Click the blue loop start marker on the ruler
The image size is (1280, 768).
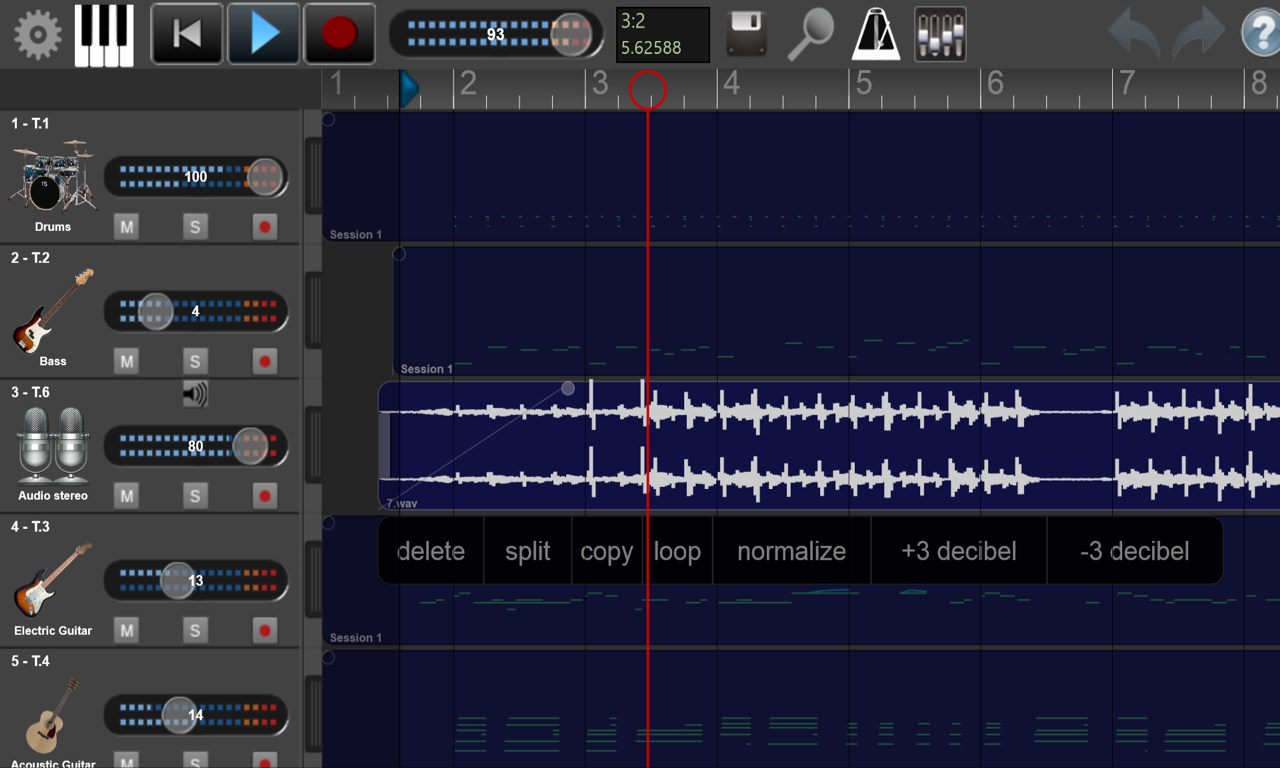(x=409, y=89)
